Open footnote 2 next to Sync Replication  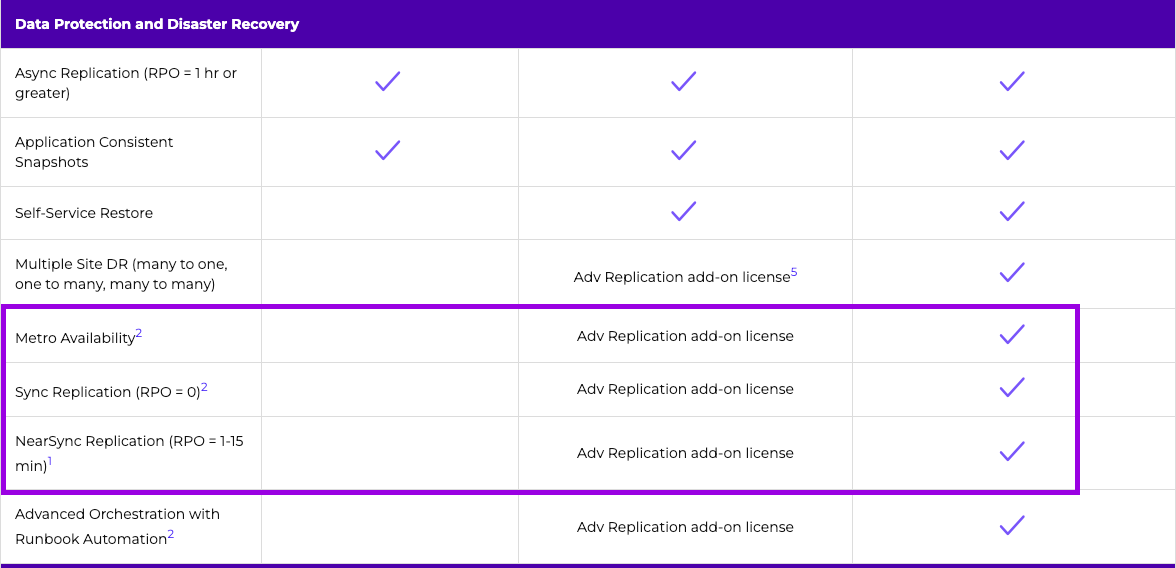point(204,387)
